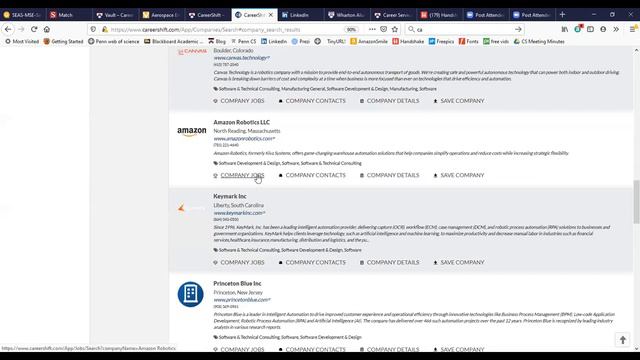The width and height of the screenshot is (640, 360).
Task: Click the Princeton Blue Inc company name
Action: pos(237,283)
